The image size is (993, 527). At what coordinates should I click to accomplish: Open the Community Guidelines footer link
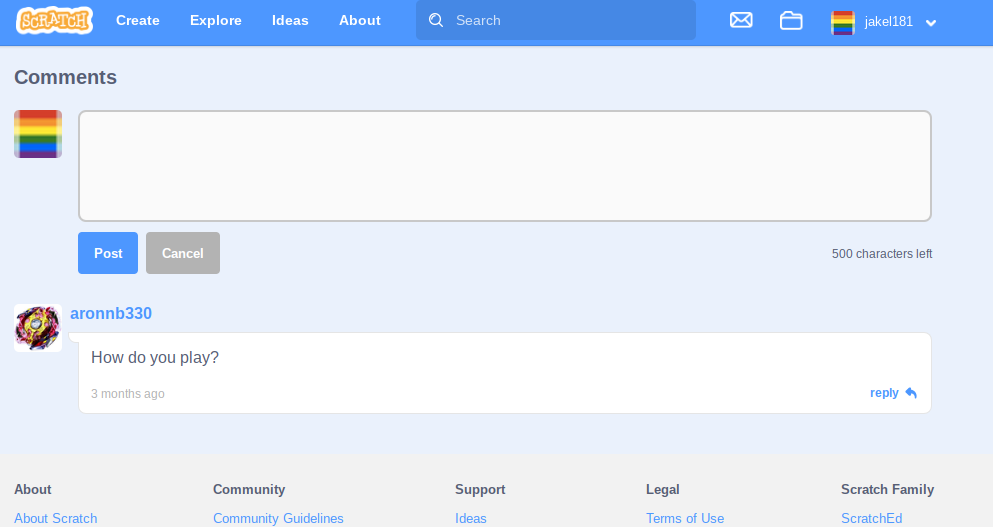(278, 518)
